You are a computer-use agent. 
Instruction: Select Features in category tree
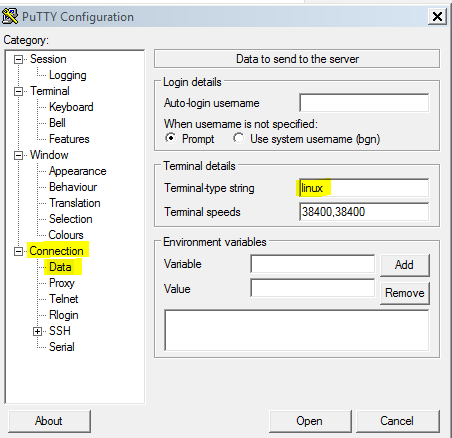(x=69, y=139)
